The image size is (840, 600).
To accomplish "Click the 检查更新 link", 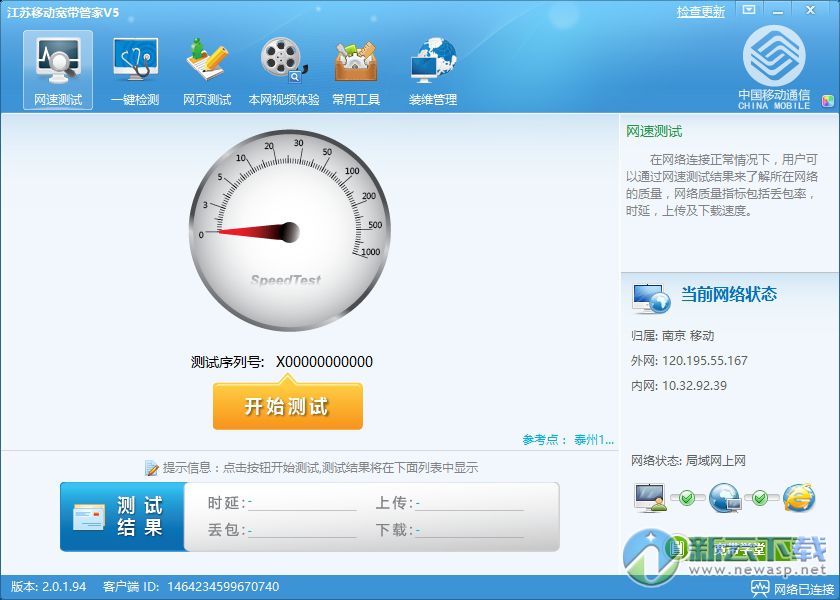I will point(700,12).
